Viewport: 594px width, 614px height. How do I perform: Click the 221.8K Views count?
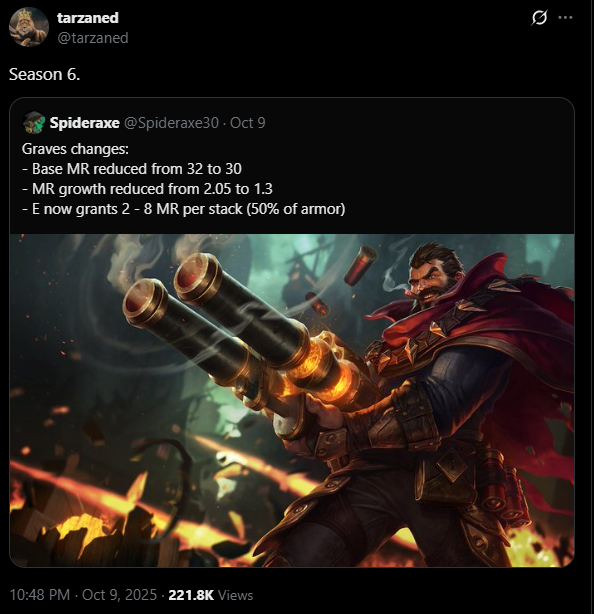pyautogui.click(x=211, y=595)
